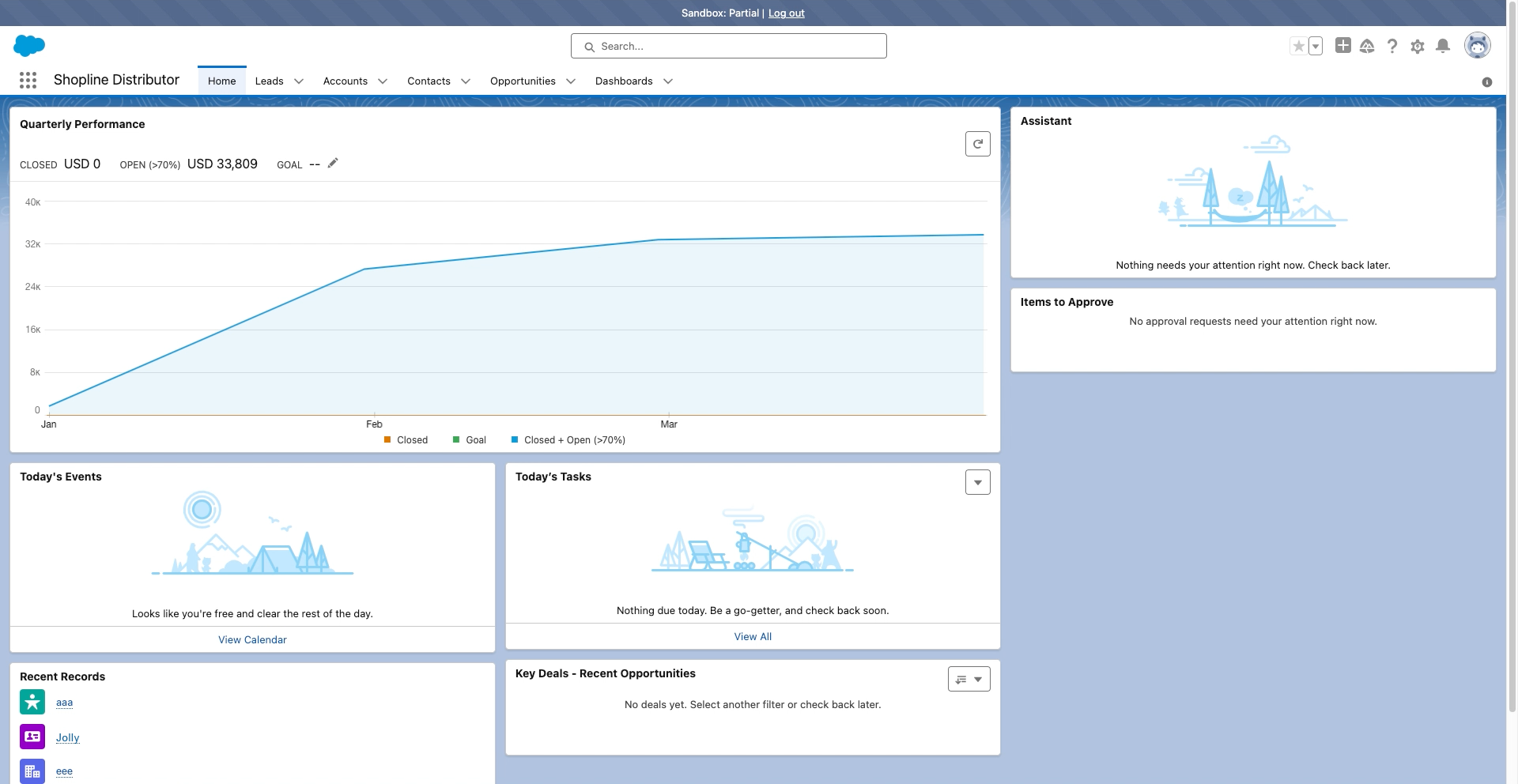Image resolution: width=1518 pixels, height=784 pixels.
Task: Expand the Opportunities tab dropdown chevron
Action: 571,81
